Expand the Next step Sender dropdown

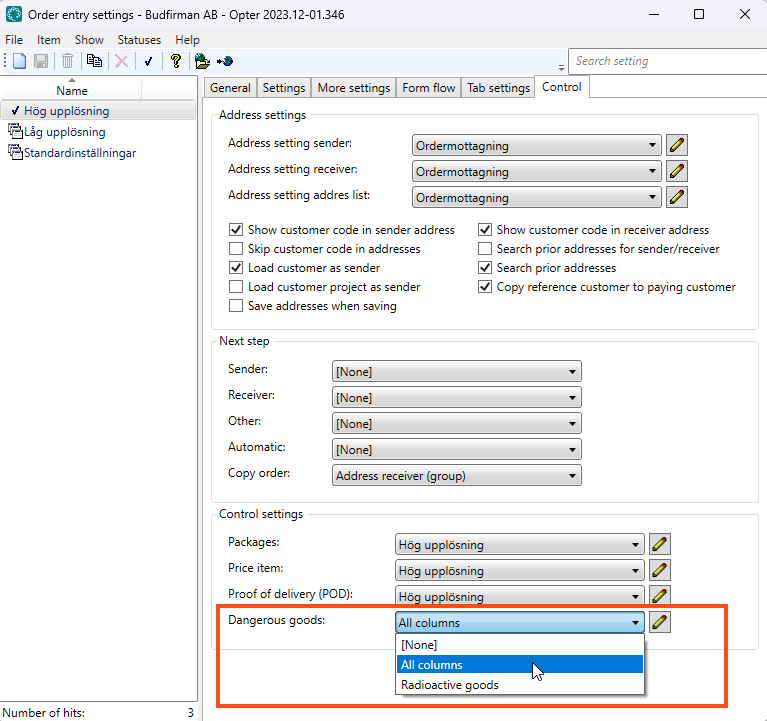(456, 372)
